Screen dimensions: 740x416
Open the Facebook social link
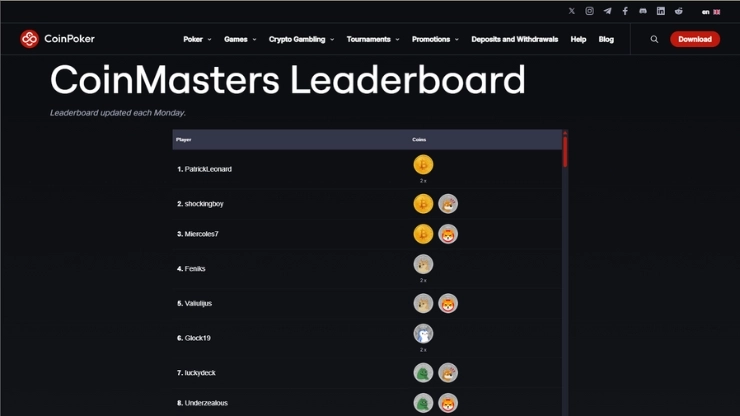tap(625, 11)
